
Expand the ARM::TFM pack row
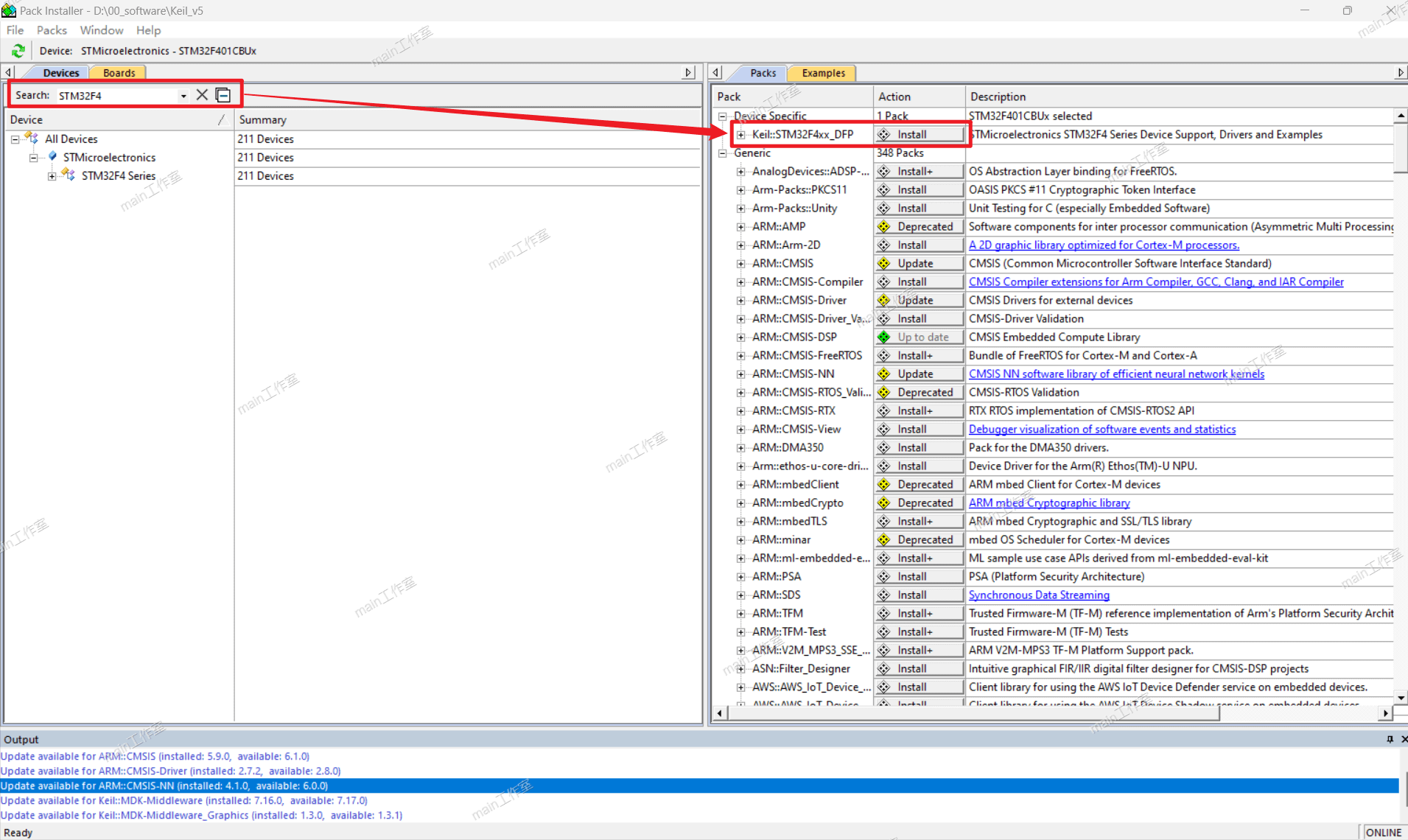[x=741, y=614]
